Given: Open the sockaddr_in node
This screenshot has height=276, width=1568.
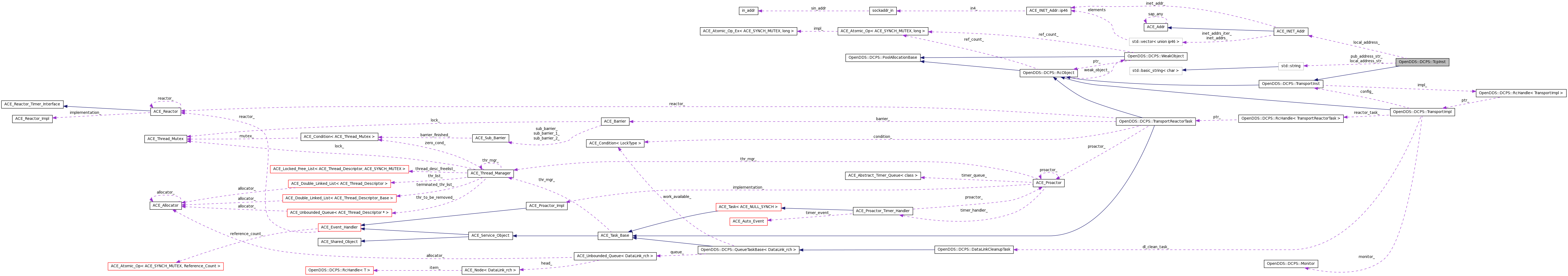Looking at the screenshot, I should [x=882, y=11].
